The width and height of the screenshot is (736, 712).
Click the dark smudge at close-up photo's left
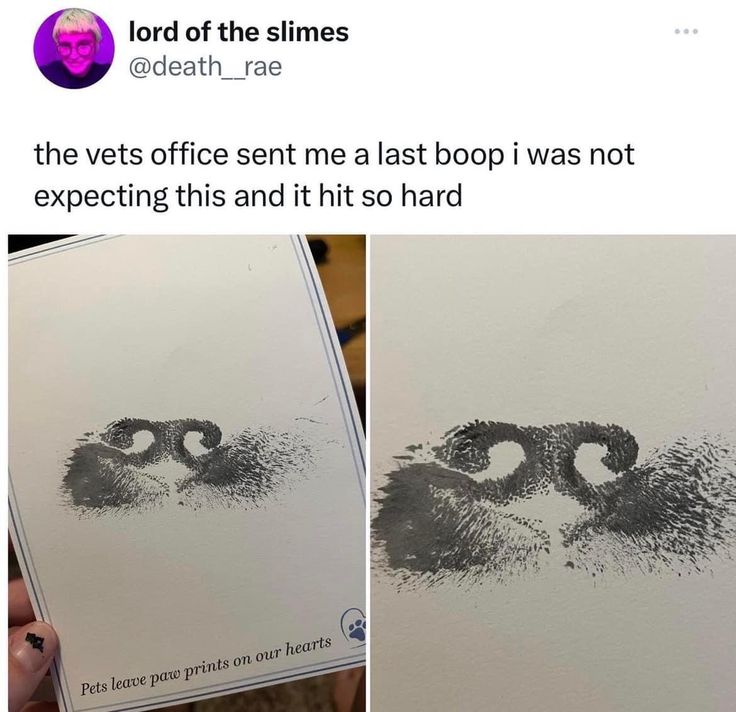[x=413, y=516]
